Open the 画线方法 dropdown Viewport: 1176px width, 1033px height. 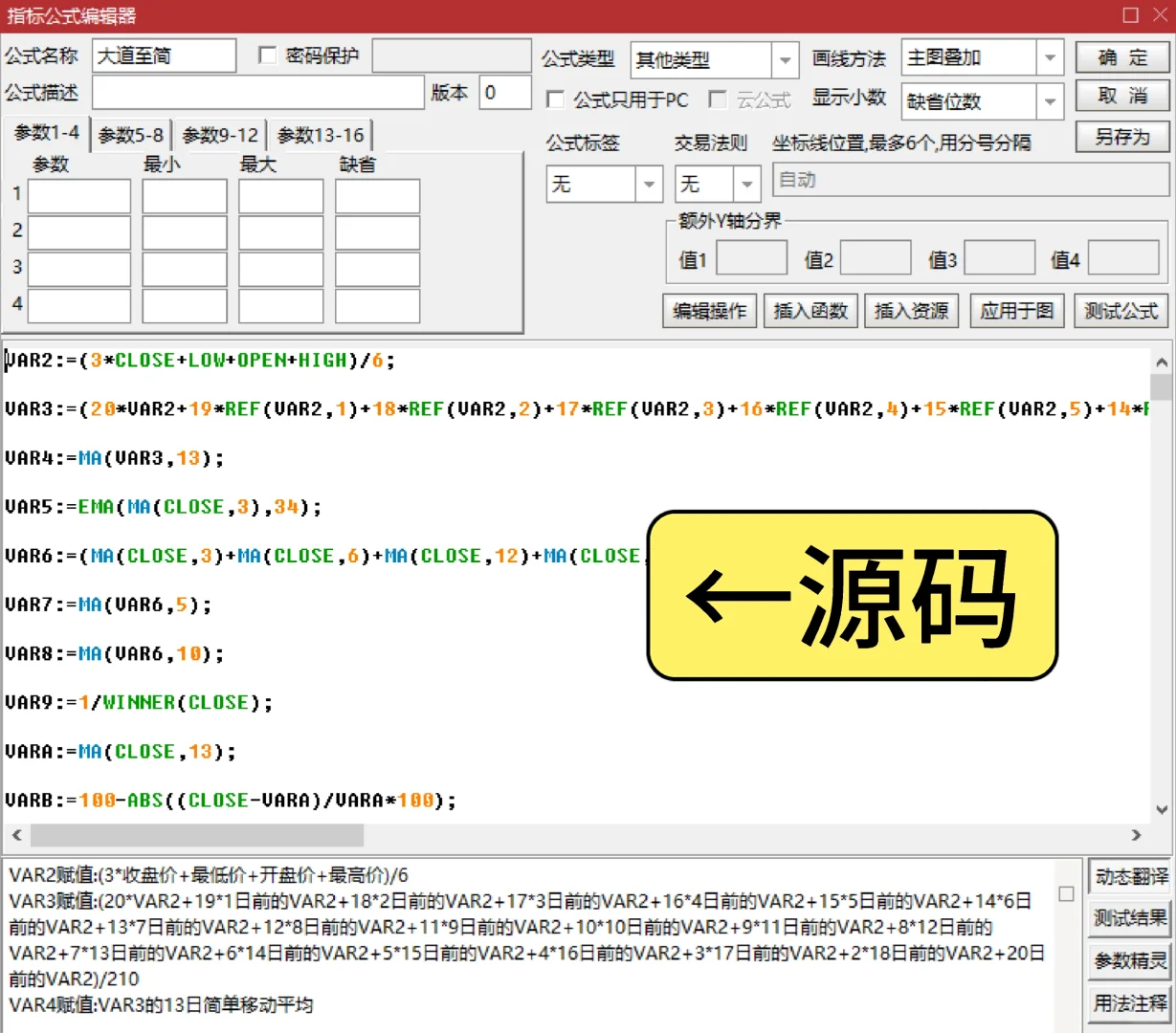click(x=1050, y=57)
